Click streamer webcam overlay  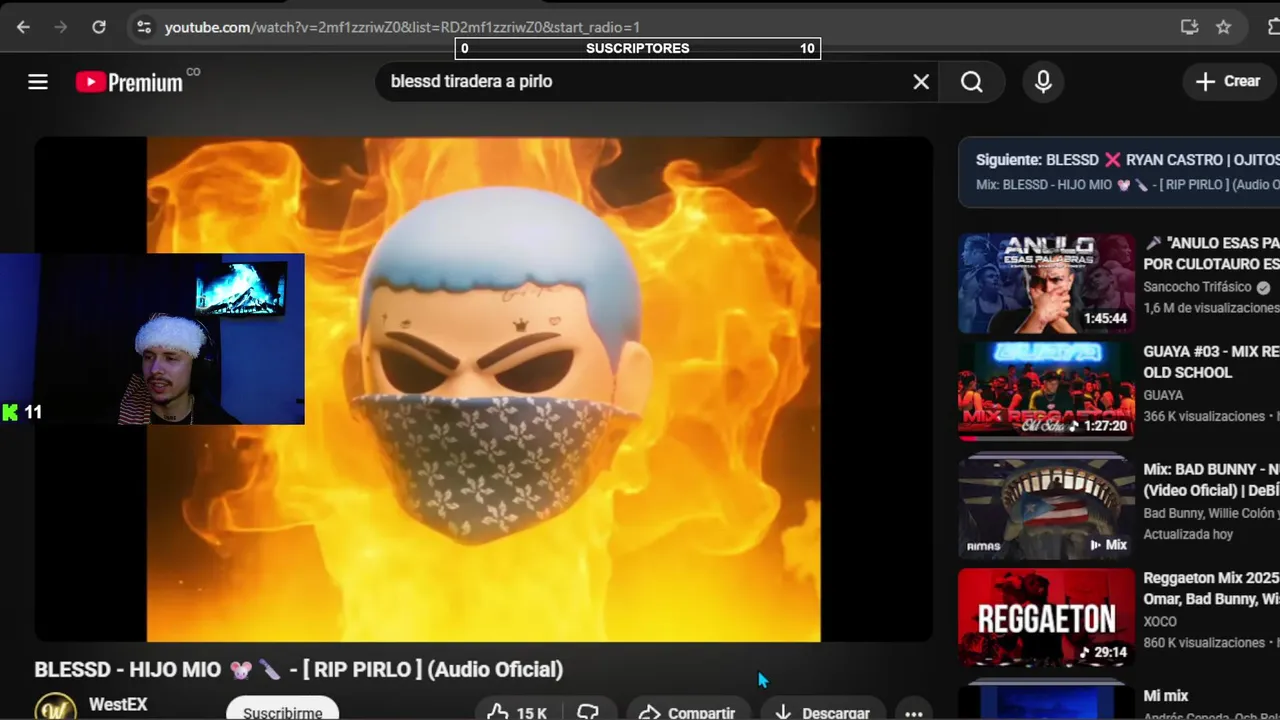152,339
